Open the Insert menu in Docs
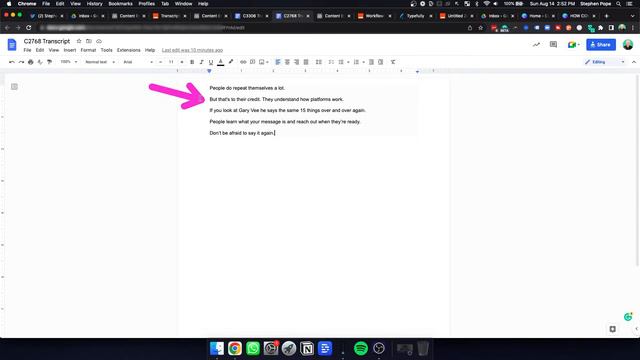640x360 pixels. (x=70, y=50)
